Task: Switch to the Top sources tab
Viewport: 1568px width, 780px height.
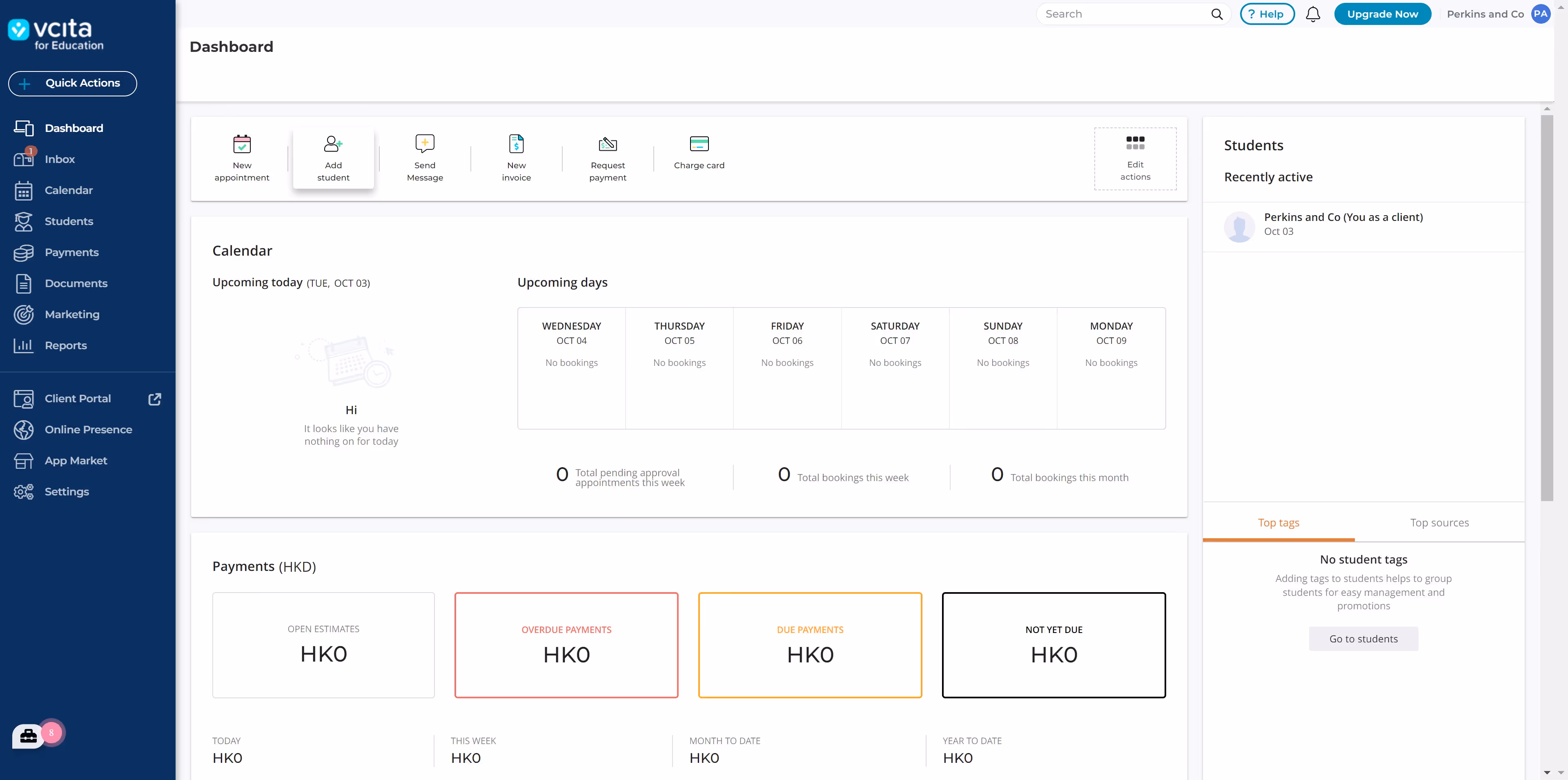Action: click(1439, 522)
